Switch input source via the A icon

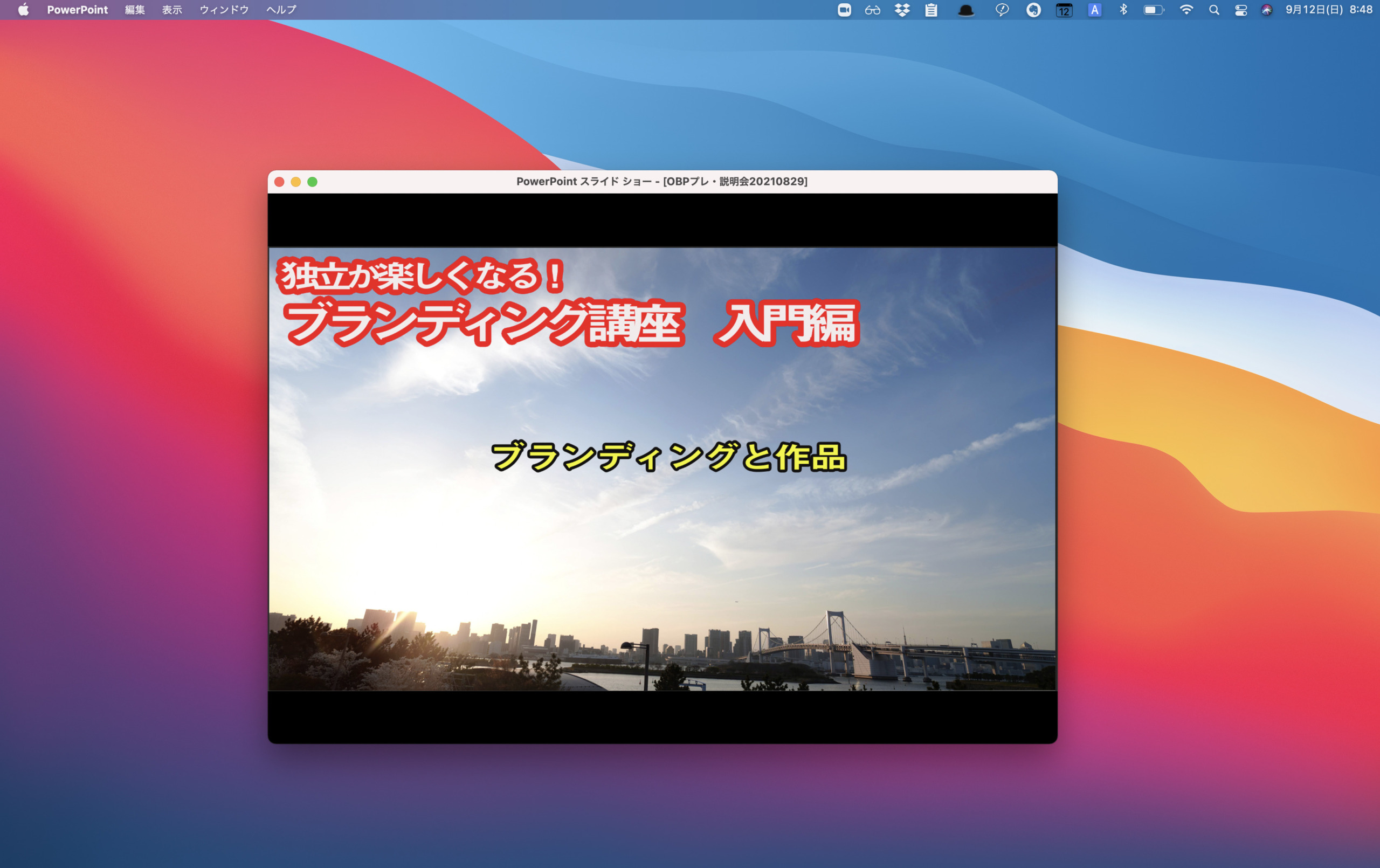point(1095,10)
